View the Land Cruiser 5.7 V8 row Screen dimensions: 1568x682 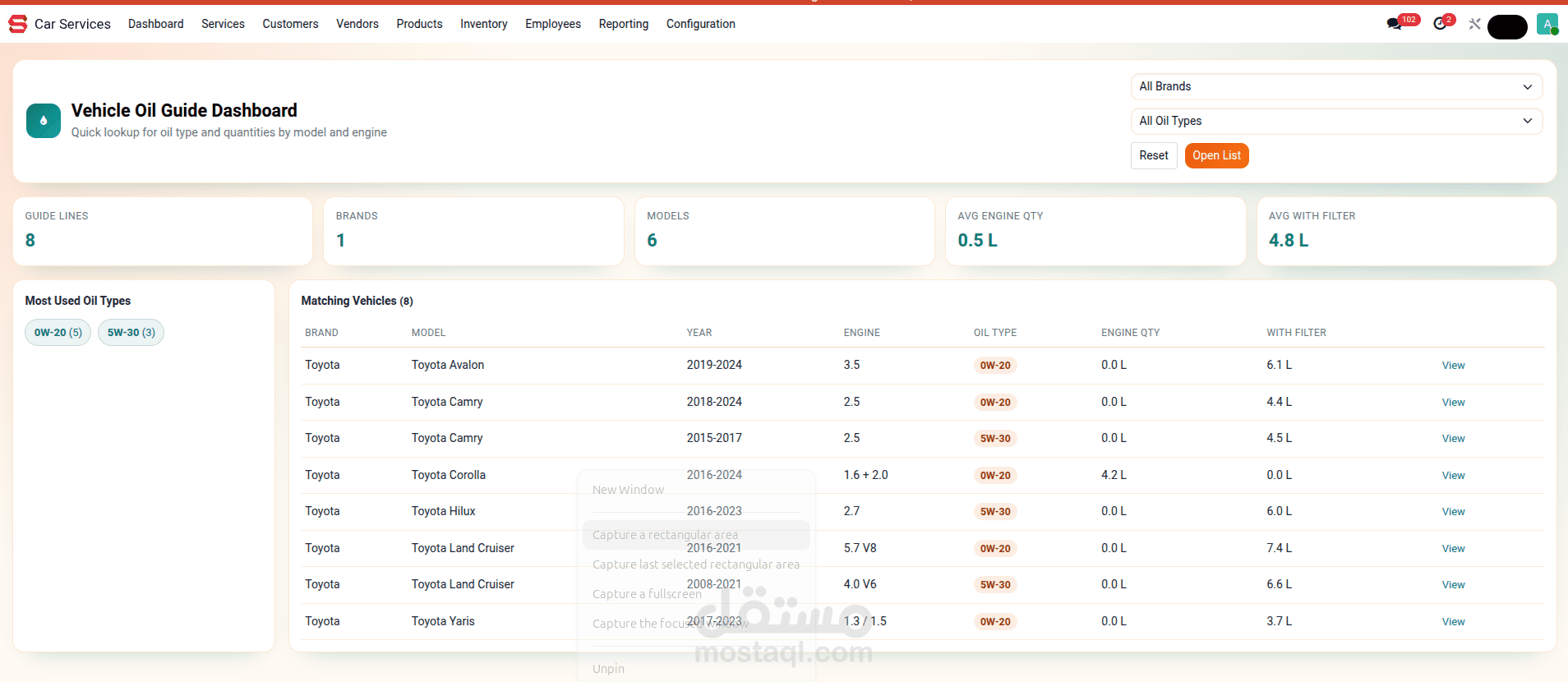tap(1453, 549)
